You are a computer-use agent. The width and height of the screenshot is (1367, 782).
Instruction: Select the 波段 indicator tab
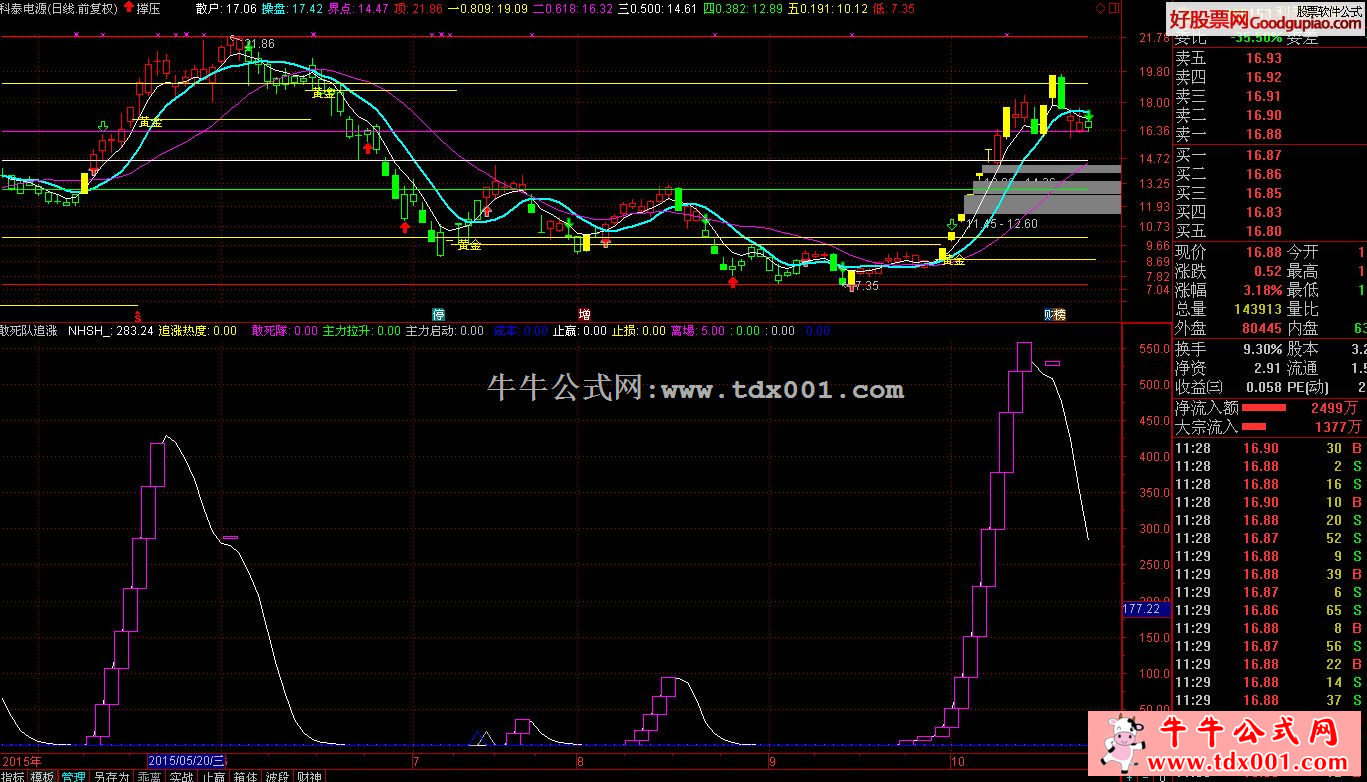[278, 776]
